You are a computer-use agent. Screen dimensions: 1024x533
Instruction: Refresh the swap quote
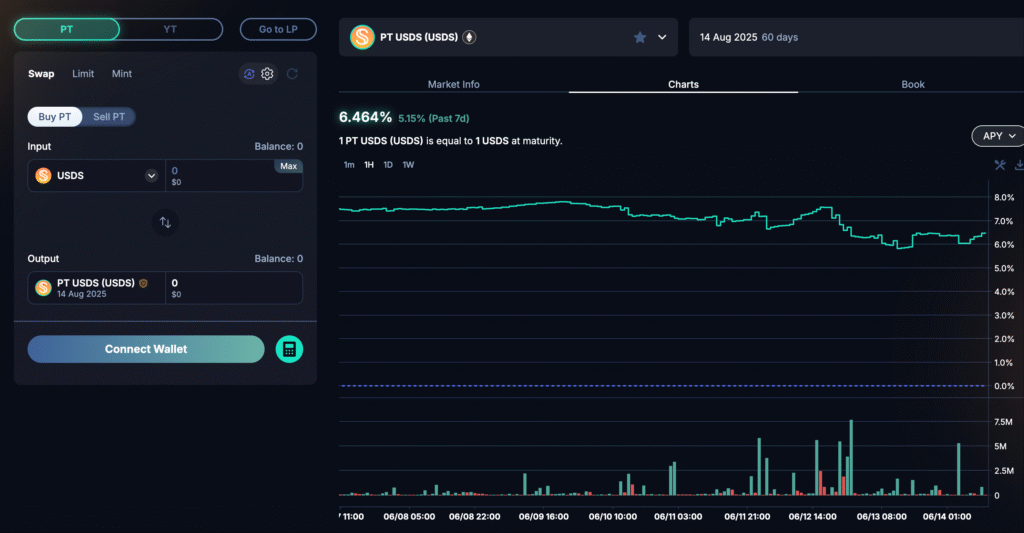point(292,74)
